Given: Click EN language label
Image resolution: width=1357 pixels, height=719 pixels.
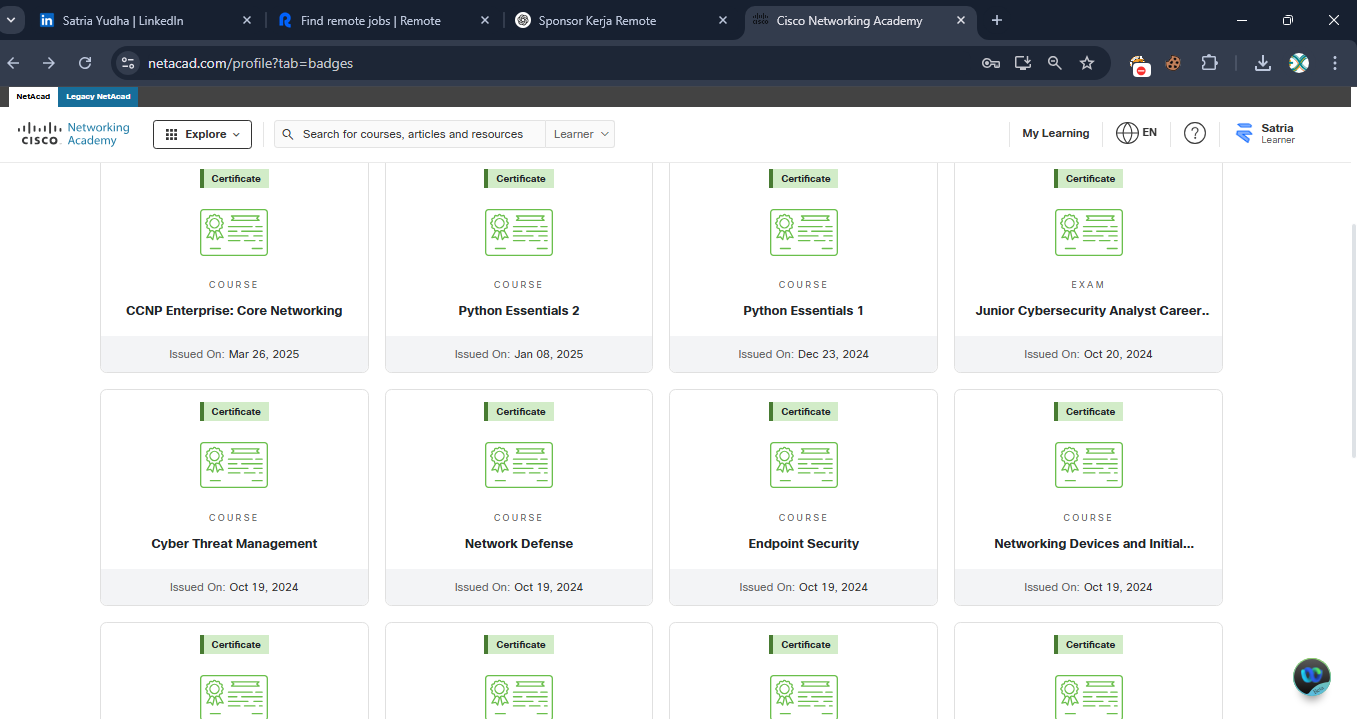Looking at the screenshot, I should click(1150, 132).
